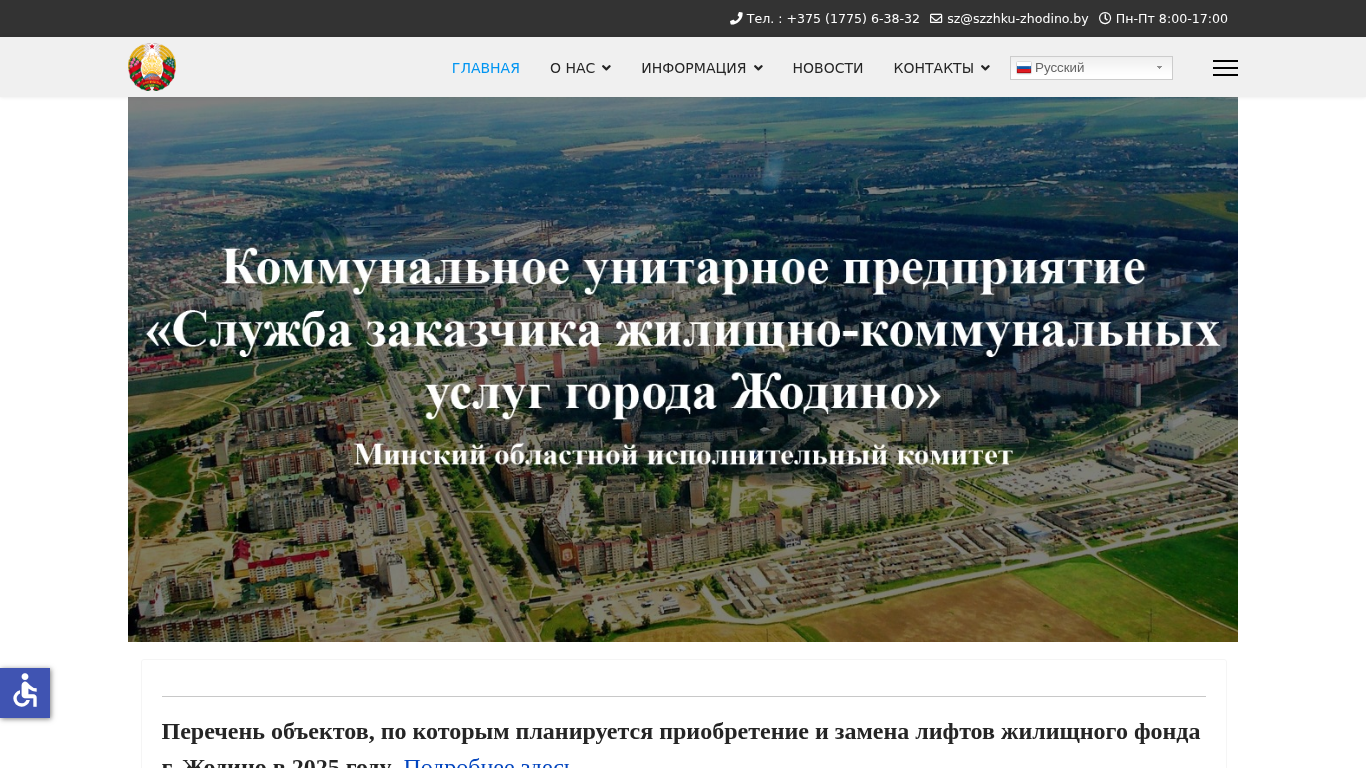Click the headline about lift replacement
The height and width of the screenshot is (768, 1366).
680,732
